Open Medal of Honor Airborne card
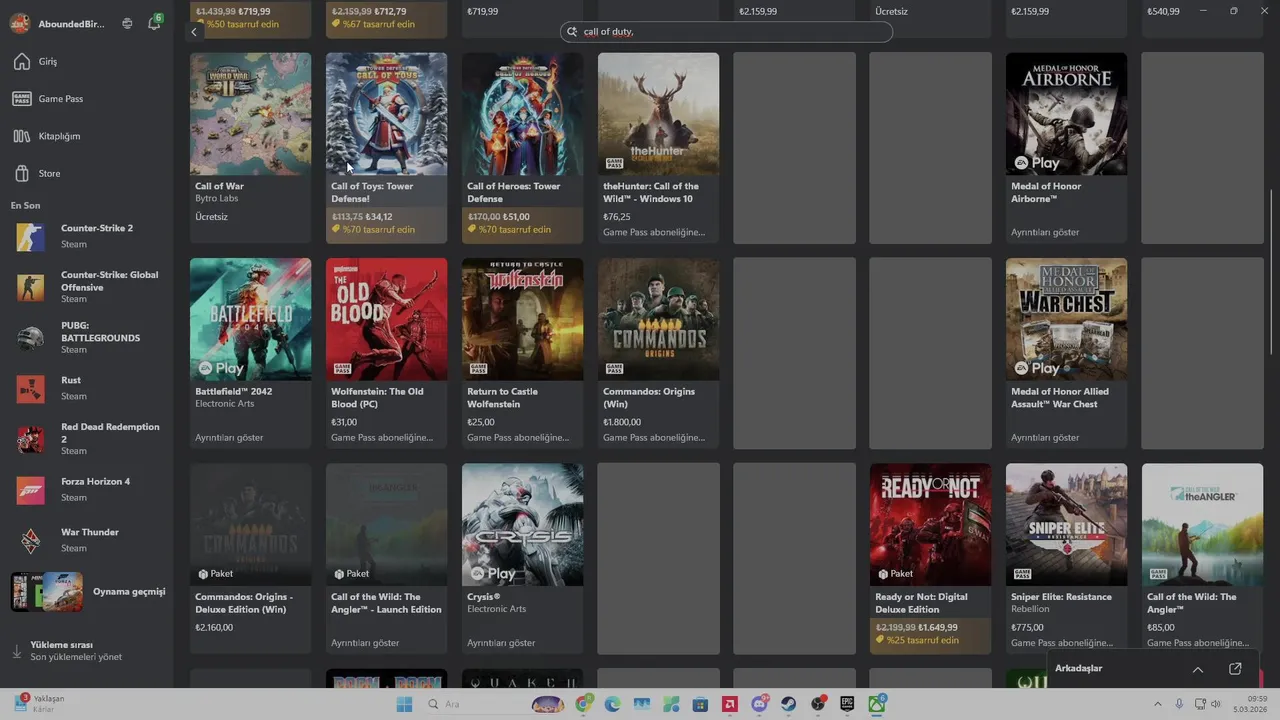 point(1066,147)
